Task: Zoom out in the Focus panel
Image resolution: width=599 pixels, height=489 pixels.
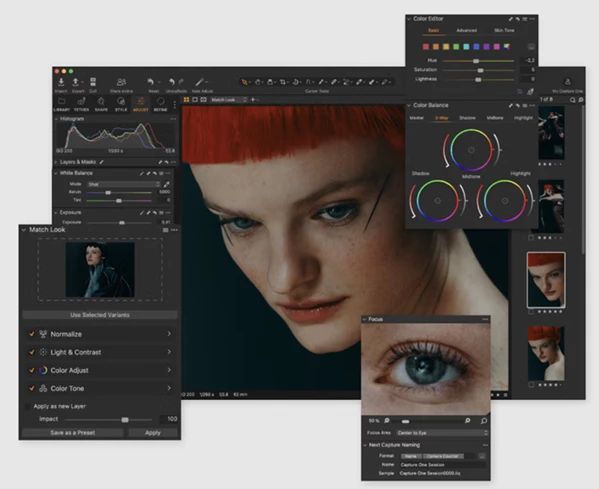Action: pos(387,421)
